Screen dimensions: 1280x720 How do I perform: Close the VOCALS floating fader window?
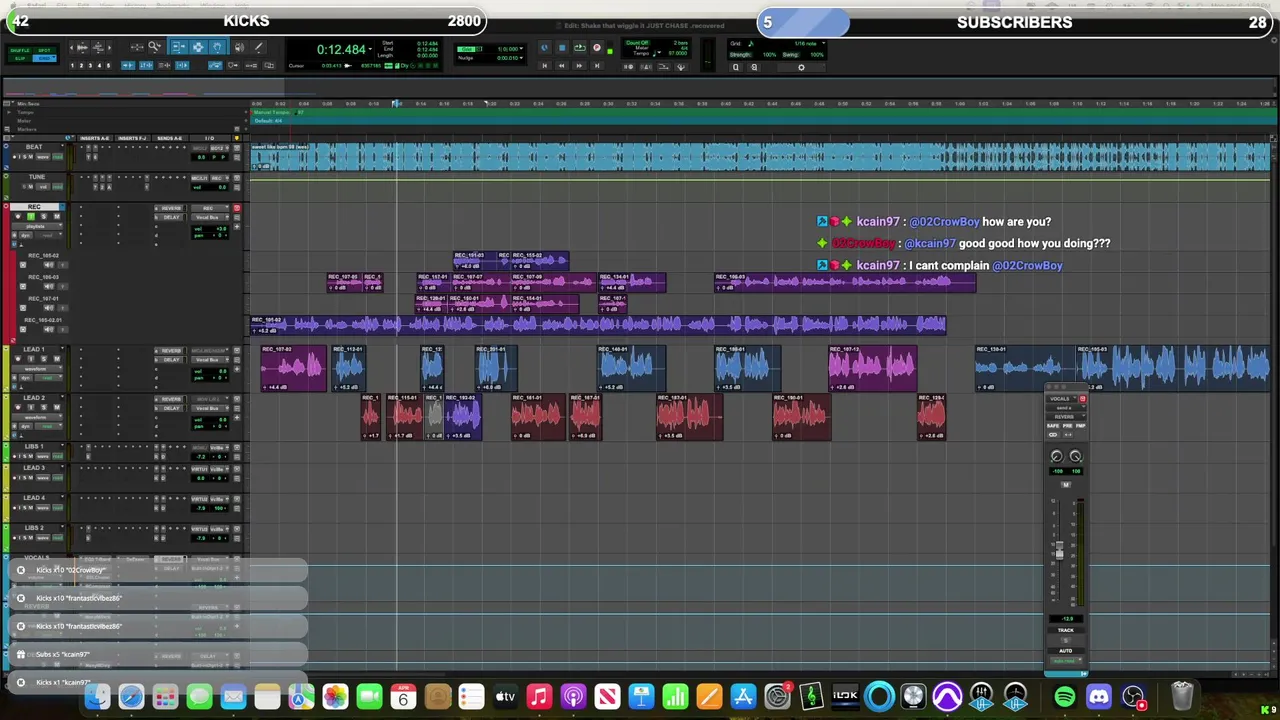coord(1049,387)
